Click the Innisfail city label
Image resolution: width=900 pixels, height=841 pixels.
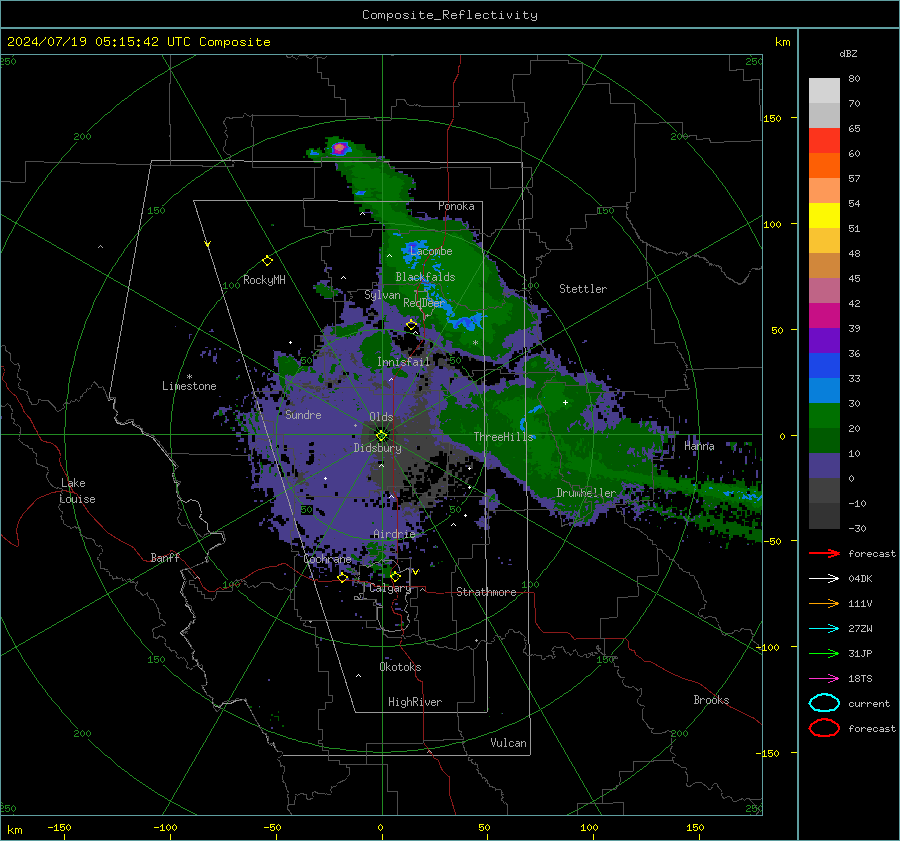(404, 362)
